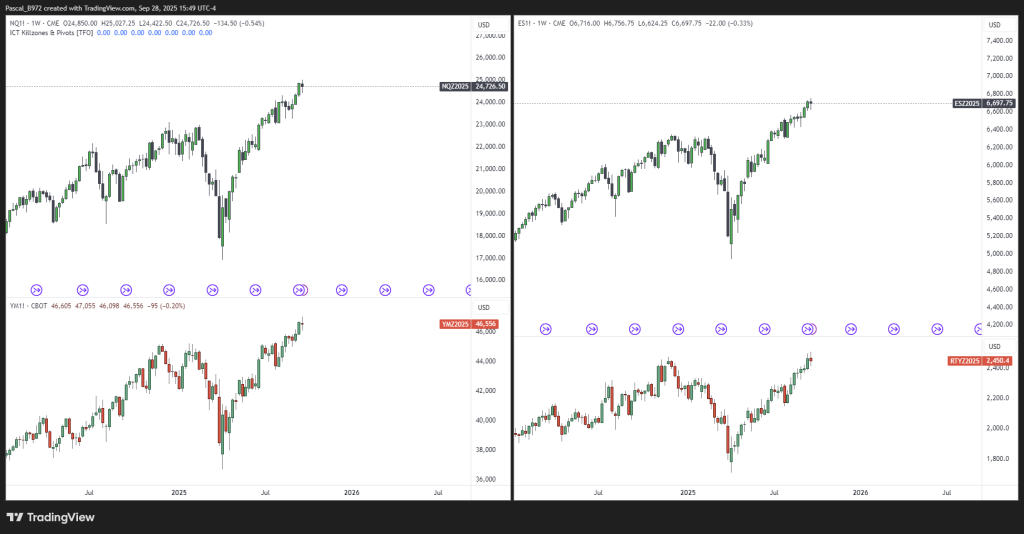1024x534 pixels.
Task: Click the second rollover marker from left on the NQ1! chart
Action: [x=82, y=290]
